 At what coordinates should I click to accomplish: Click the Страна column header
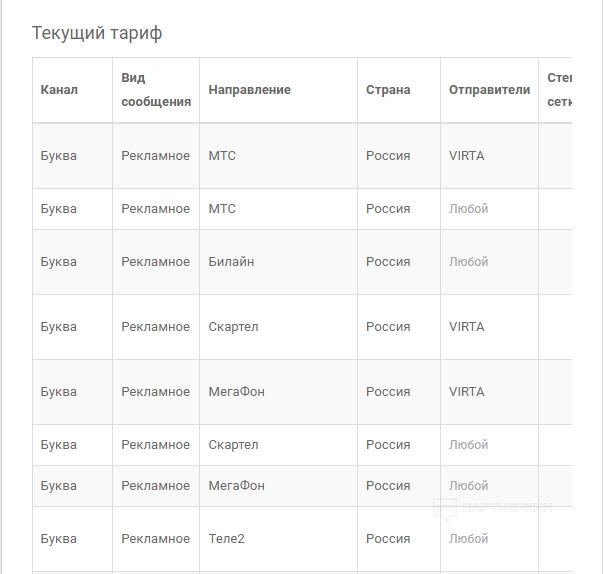[387, 90]
